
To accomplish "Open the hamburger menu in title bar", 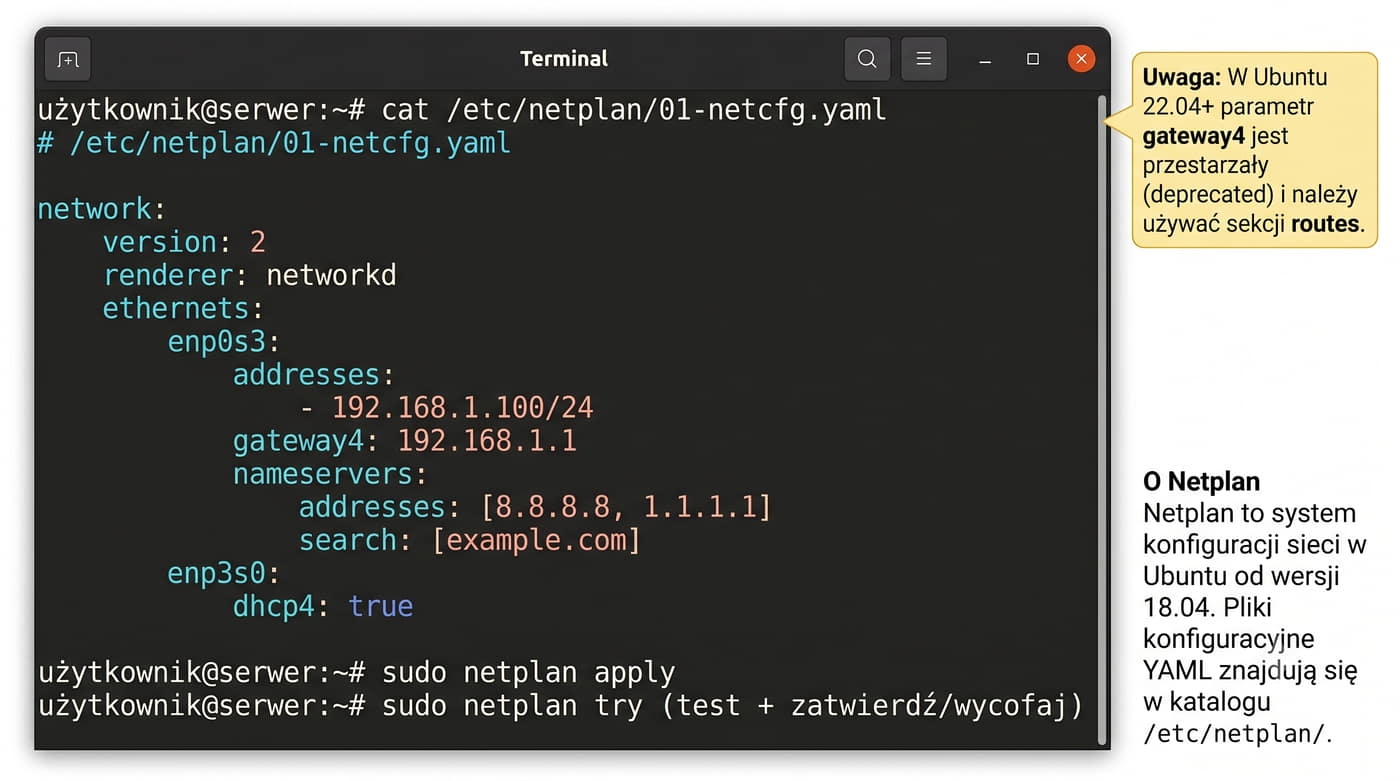I will point(924,60).
